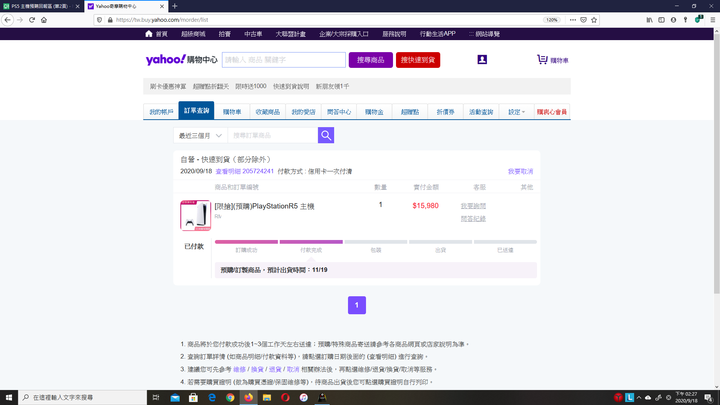Open the 問答中心 Q&A center tab

point(339,112)
